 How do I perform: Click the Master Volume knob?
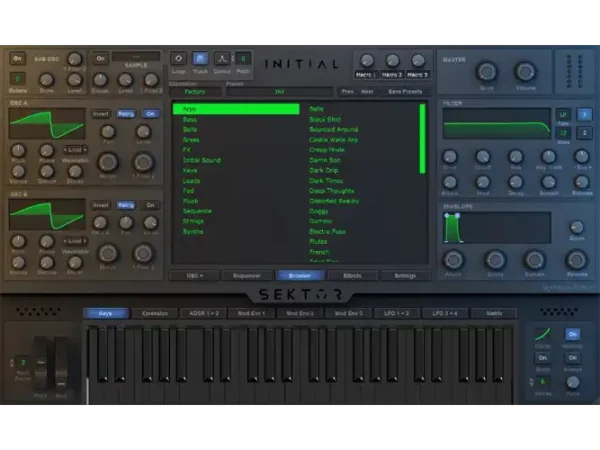click(x=525, y=72)
